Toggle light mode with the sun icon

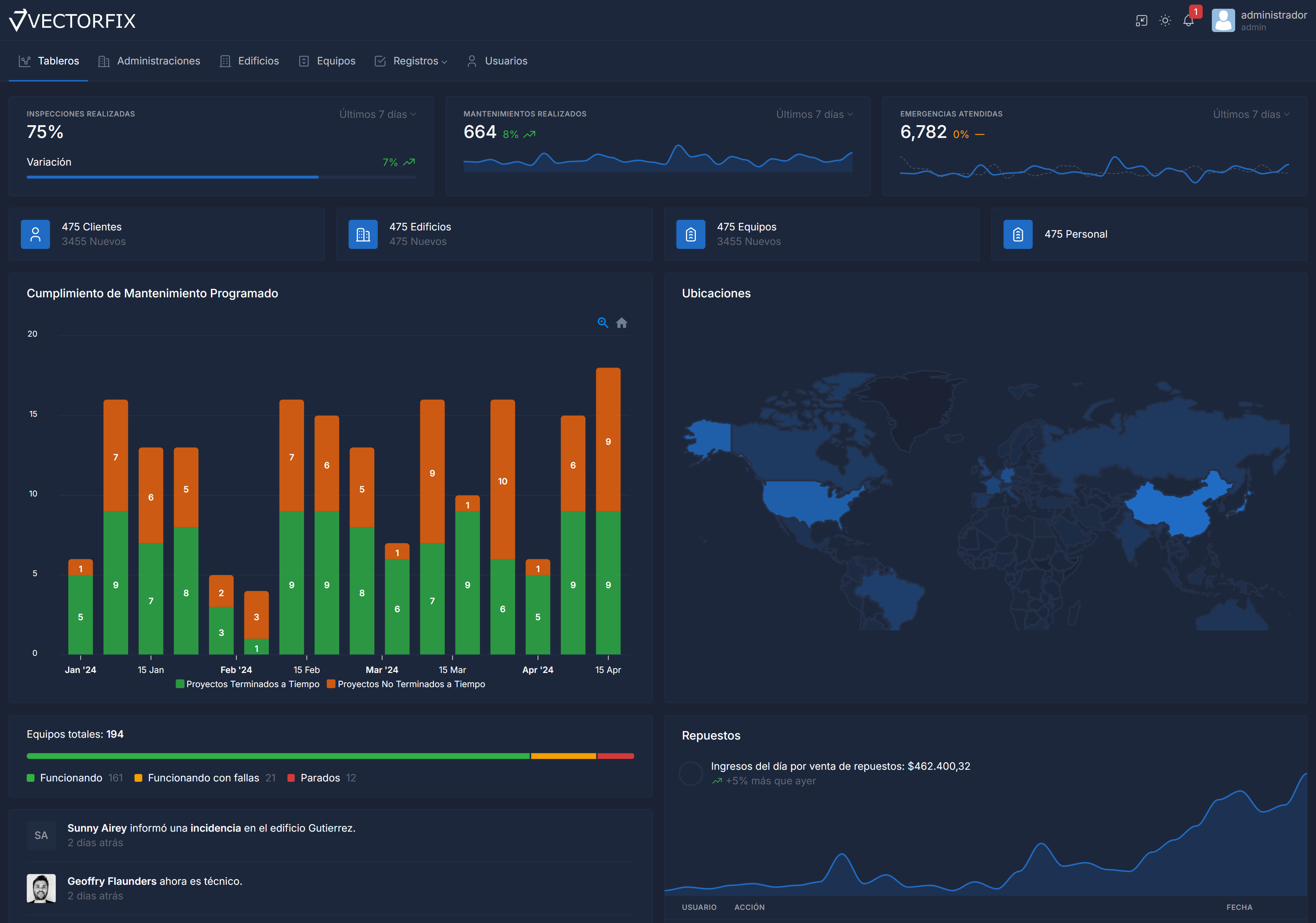pos(1165,21)
